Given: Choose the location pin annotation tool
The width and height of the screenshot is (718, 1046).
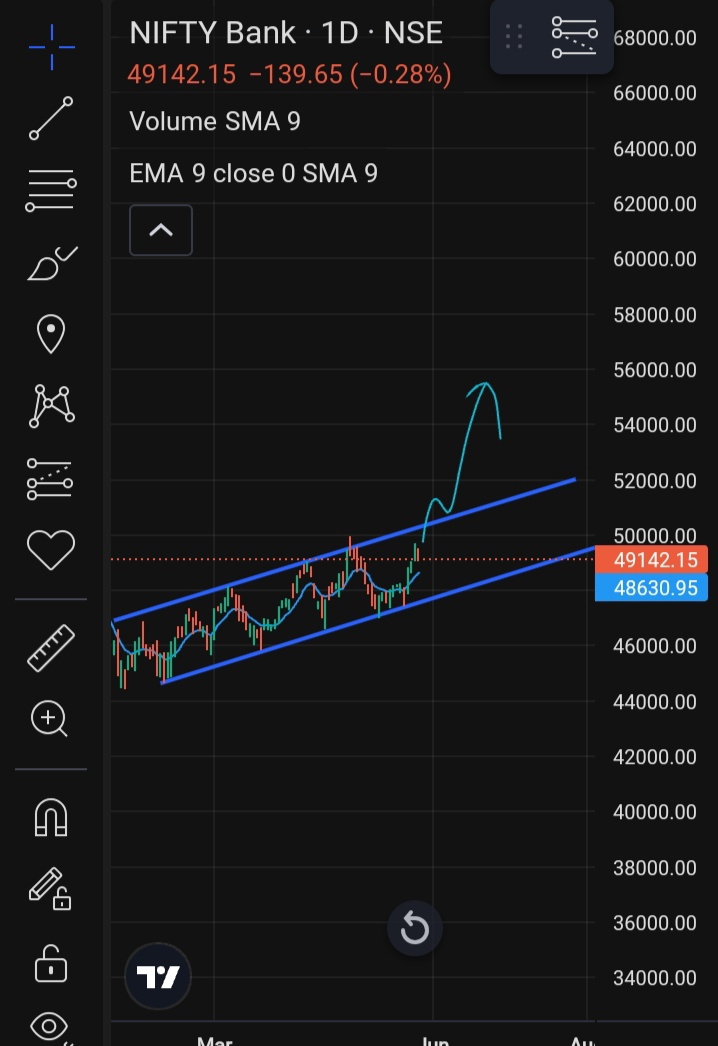Looking at the screenshot, I should coord(50,333).
